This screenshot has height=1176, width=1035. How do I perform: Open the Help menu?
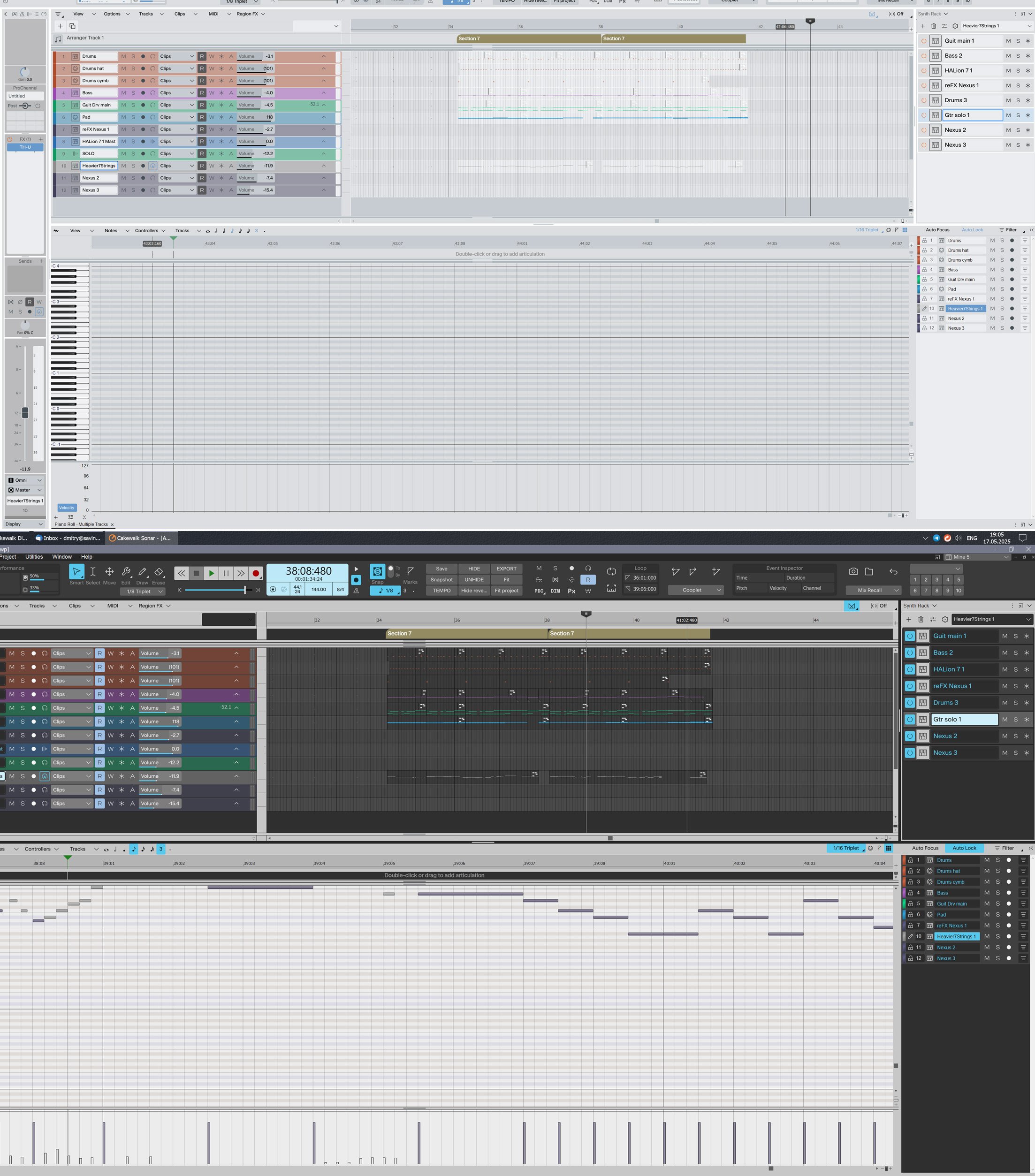[86, 556]
